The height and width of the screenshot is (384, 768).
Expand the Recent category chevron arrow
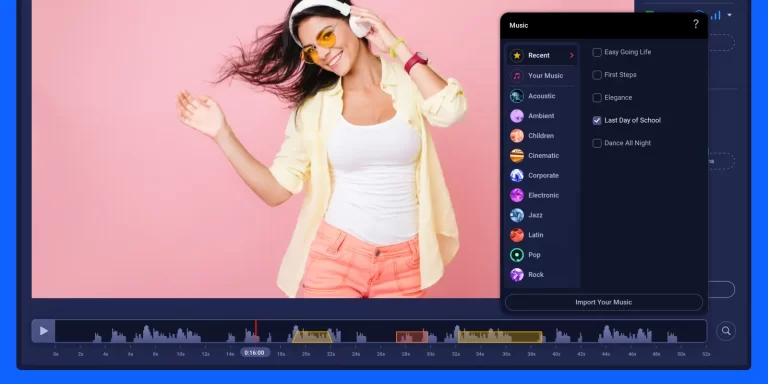pyautogui.click(x=571, y=55)
